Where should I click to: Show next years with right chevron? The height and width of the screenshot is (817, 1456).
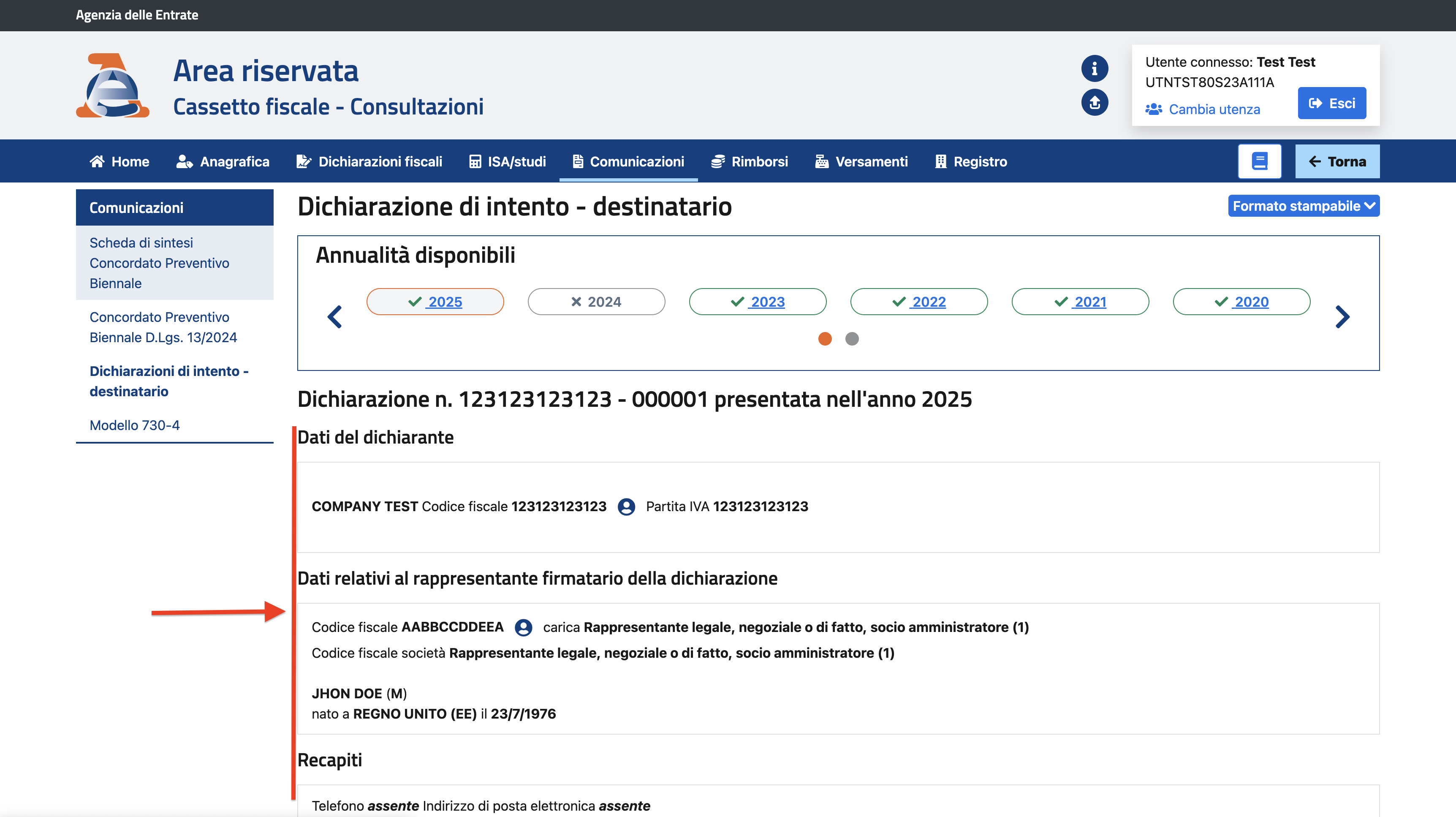(1342, 317)
